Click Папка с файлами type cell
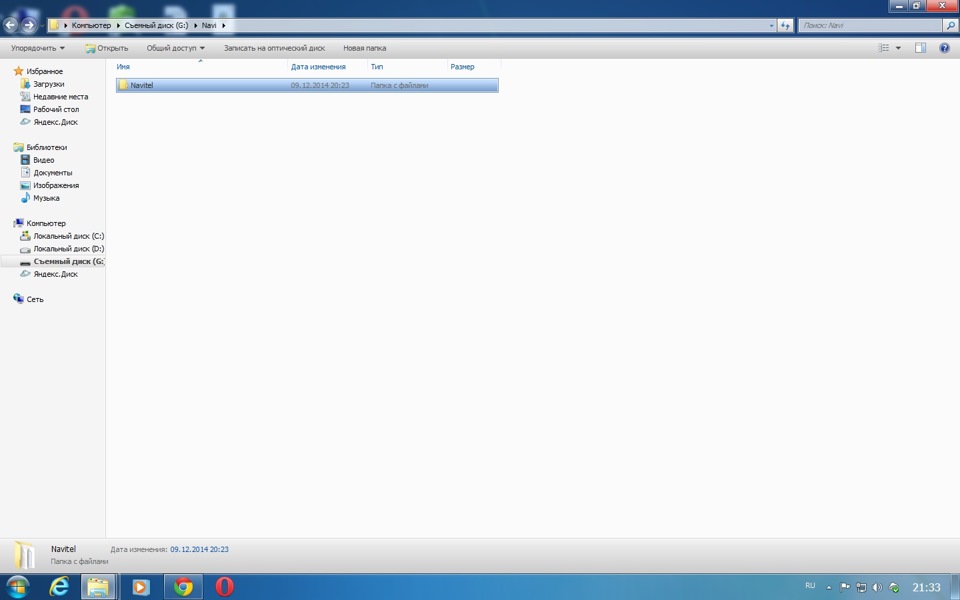The height and width of the screenshot is (600, 960). point(399,85)
